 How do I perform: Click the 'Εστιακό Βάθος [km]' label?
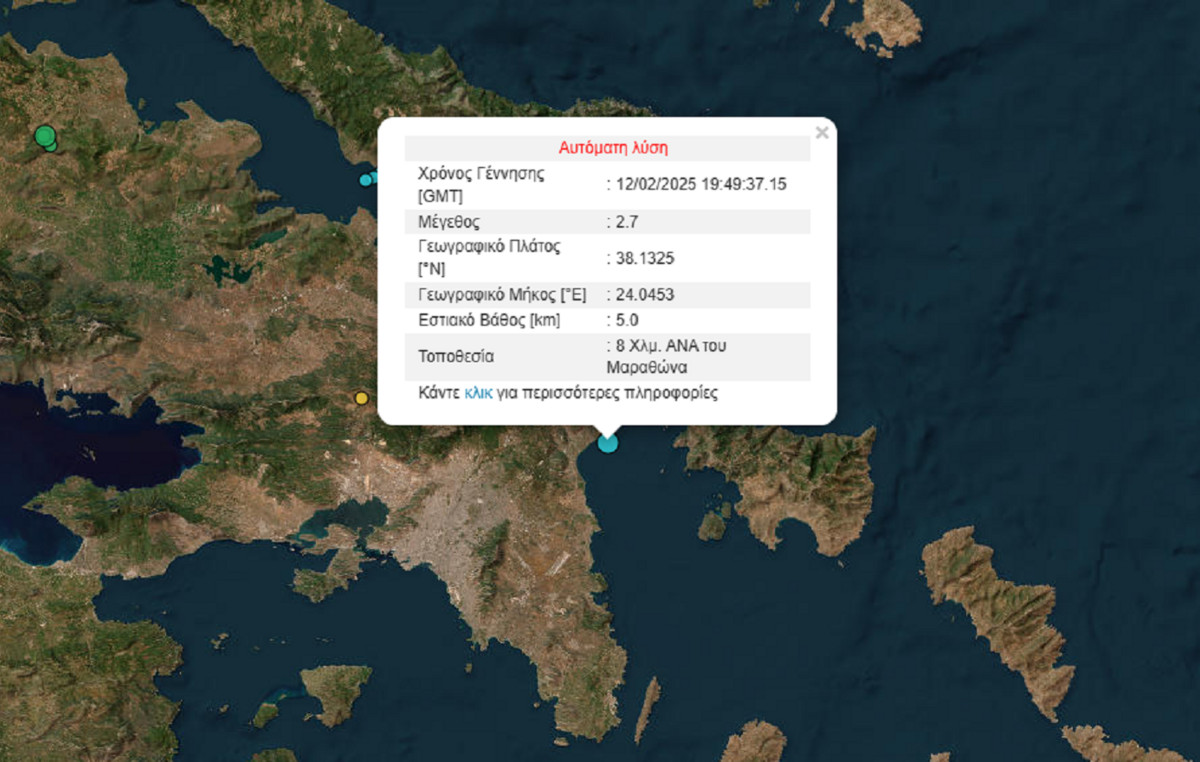click(489, 320)
